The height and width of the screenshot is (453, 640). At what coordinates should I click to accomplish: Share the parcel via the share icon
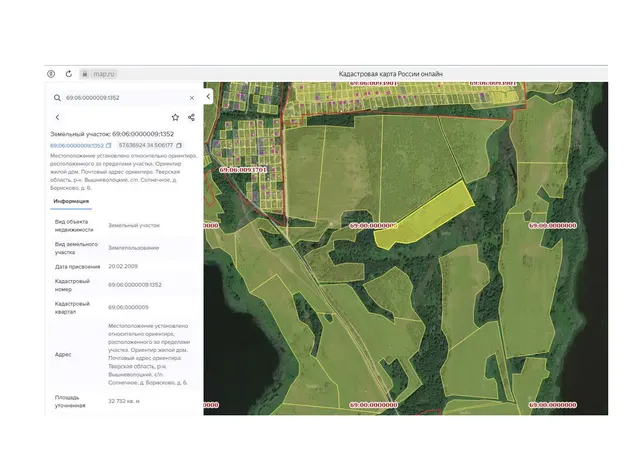point(191,118)
